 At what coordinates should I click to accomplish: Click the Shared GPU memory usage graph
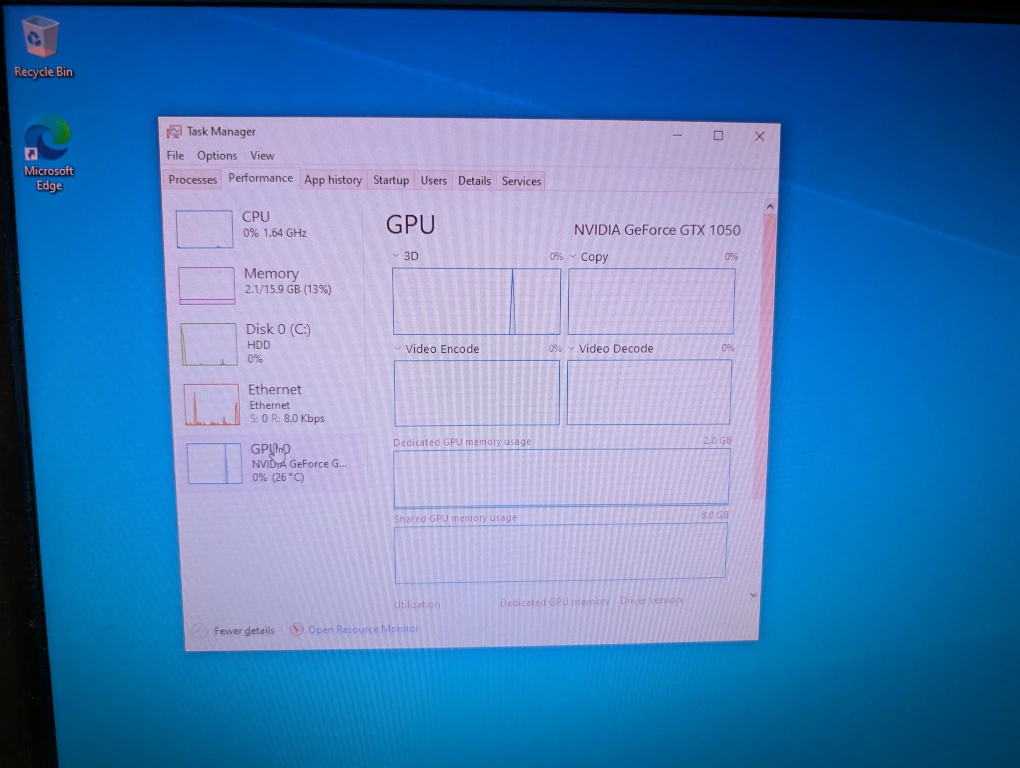pyautogui.click(x=560, y=553)
